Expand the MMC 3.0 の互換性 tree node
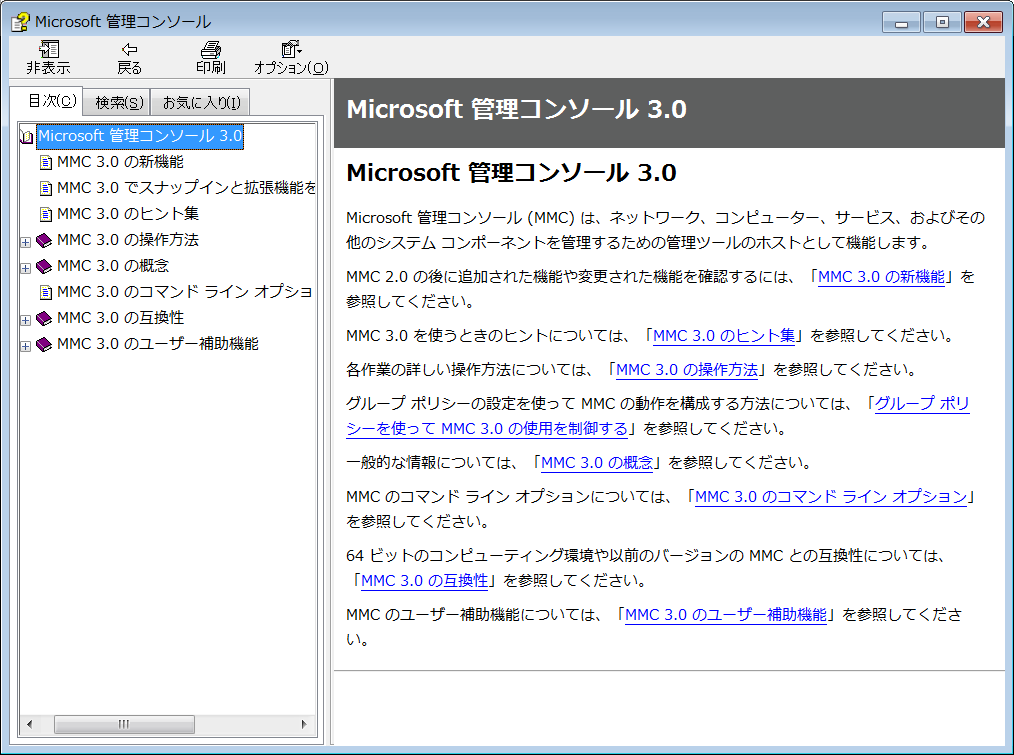Screen dimensions: 1014x755 pyautogui.click(x=24, y=317)
